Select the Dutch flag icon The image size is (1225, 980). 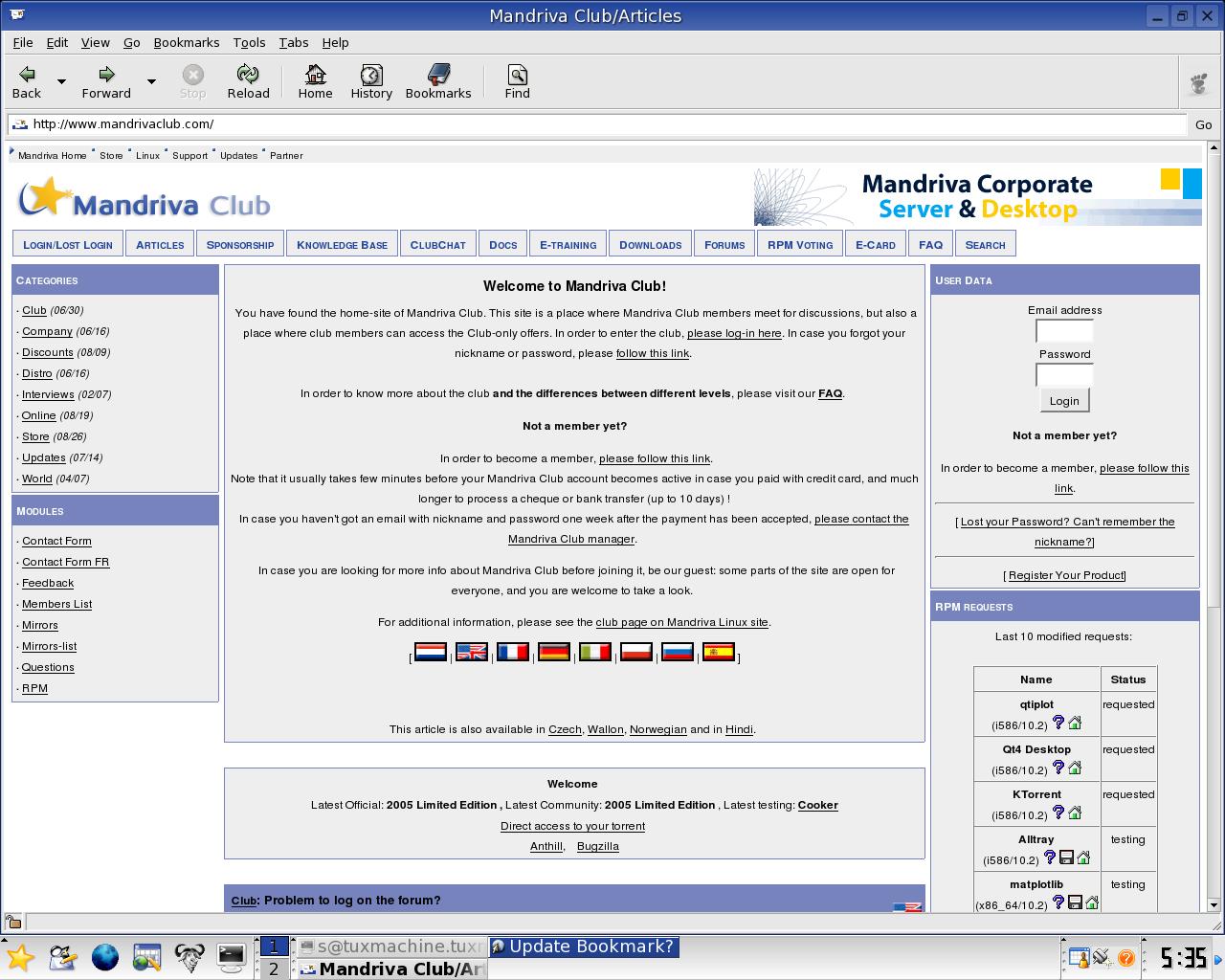[431, 653]
